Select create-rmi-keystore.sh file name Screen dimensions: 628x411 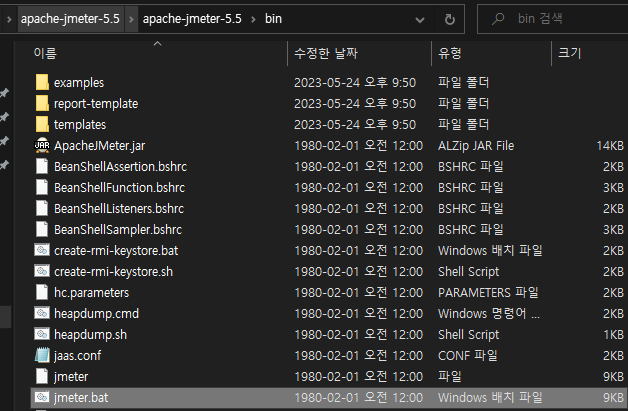click(x=114, y=272)
